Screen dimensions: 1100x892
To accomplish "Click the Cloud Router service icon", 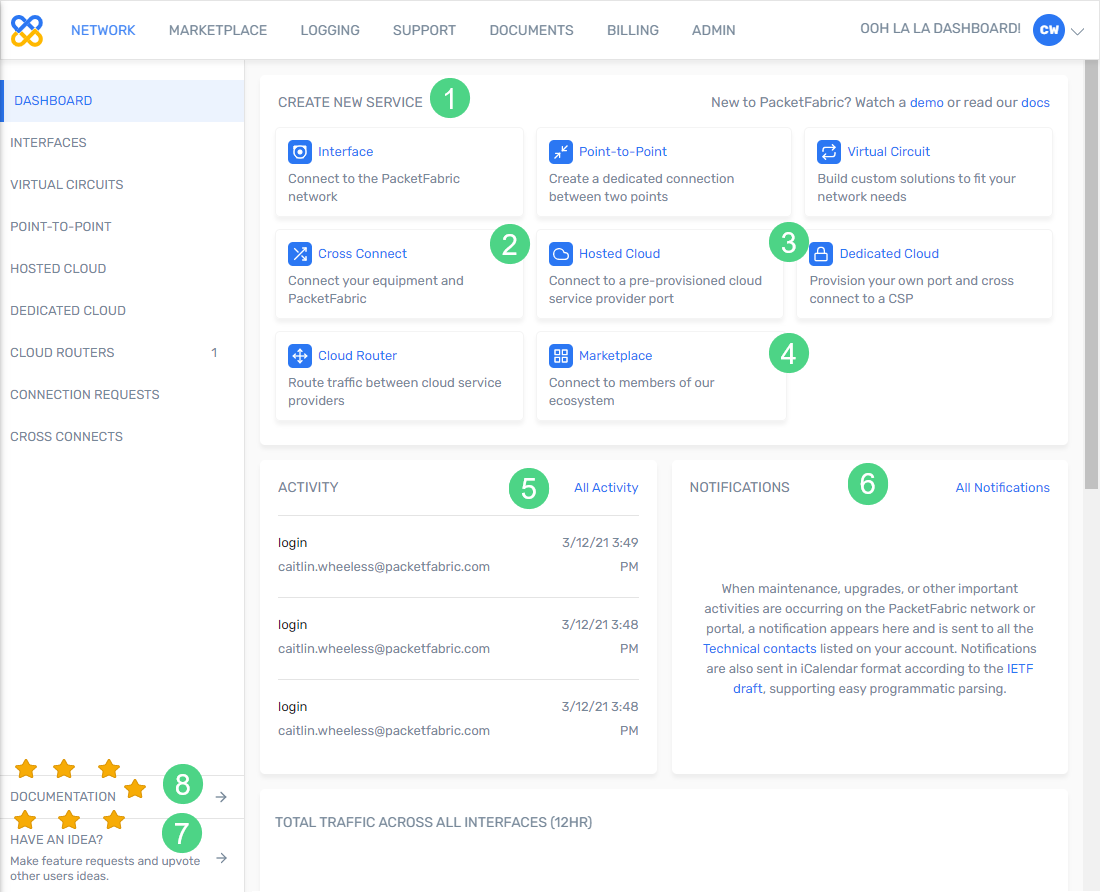I will tap(300, 356).
